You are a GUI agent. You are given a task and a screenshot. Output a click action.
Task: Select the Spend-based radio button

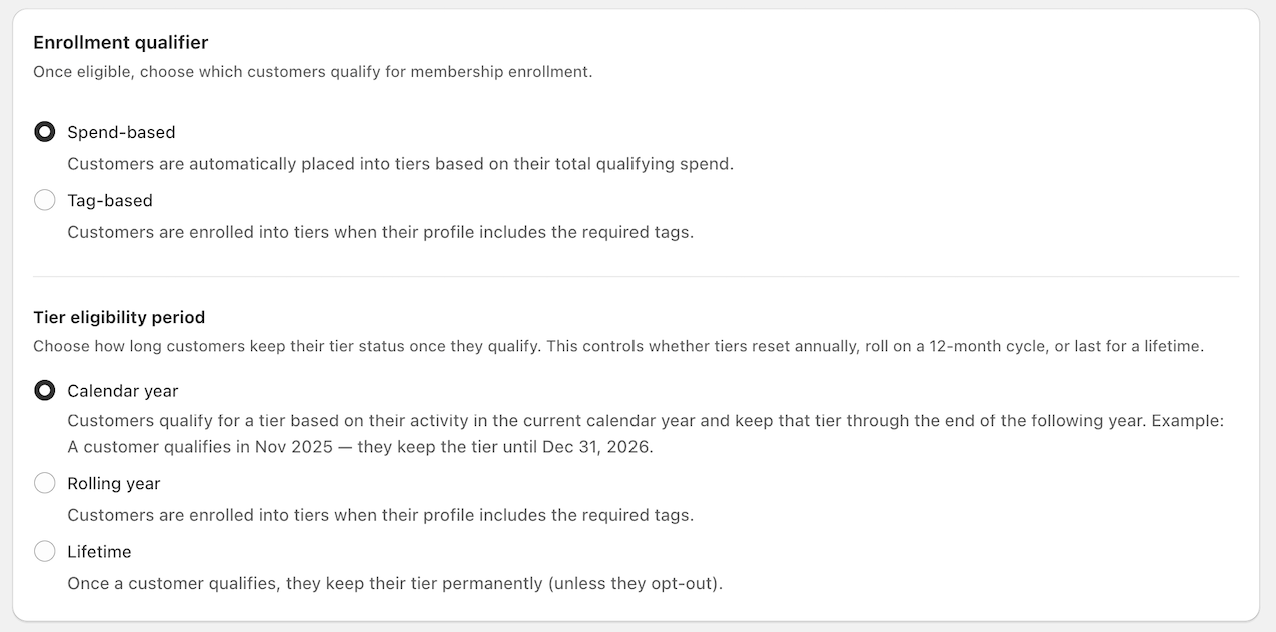coord(45,132)
